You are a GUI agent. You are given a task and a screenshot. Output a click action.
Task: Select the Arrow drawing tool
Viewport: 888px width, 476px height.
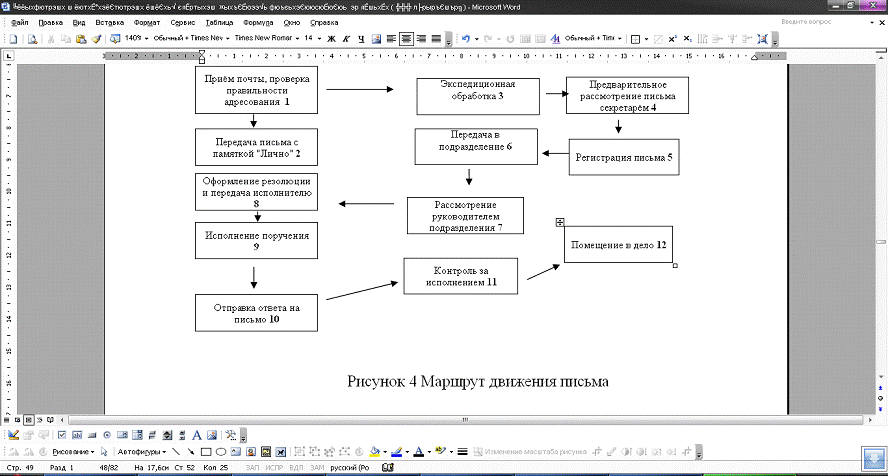(x=190, y=451)
